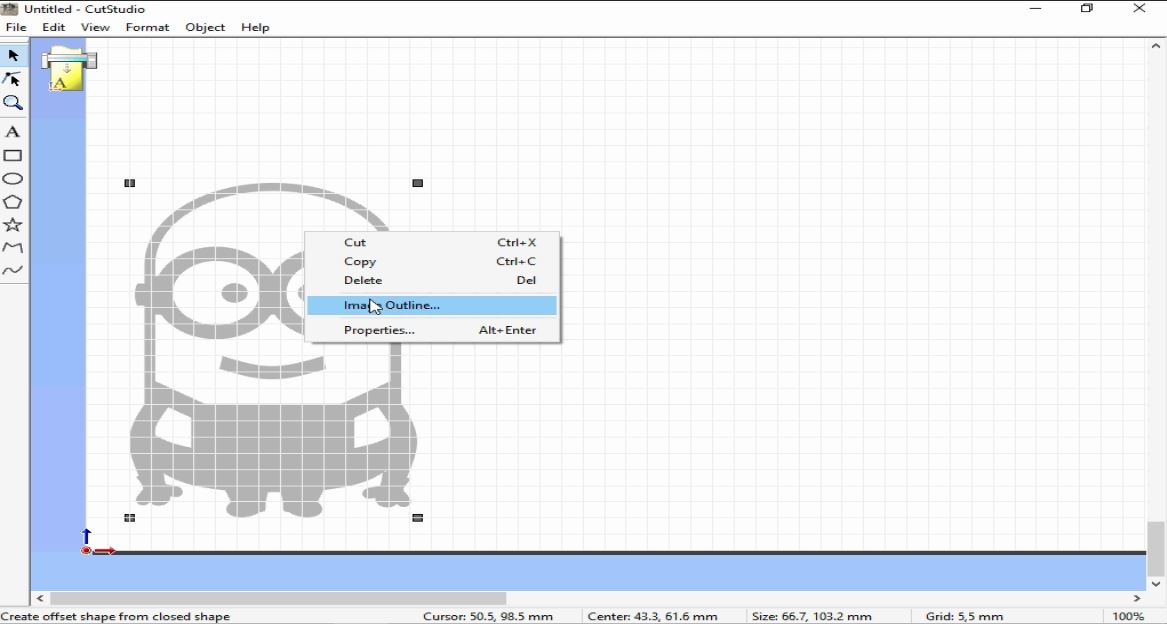The width and height of the screenshot is (1167, 624).
Task: Click the cutting printer icon
Action: [x=68, y=69]
